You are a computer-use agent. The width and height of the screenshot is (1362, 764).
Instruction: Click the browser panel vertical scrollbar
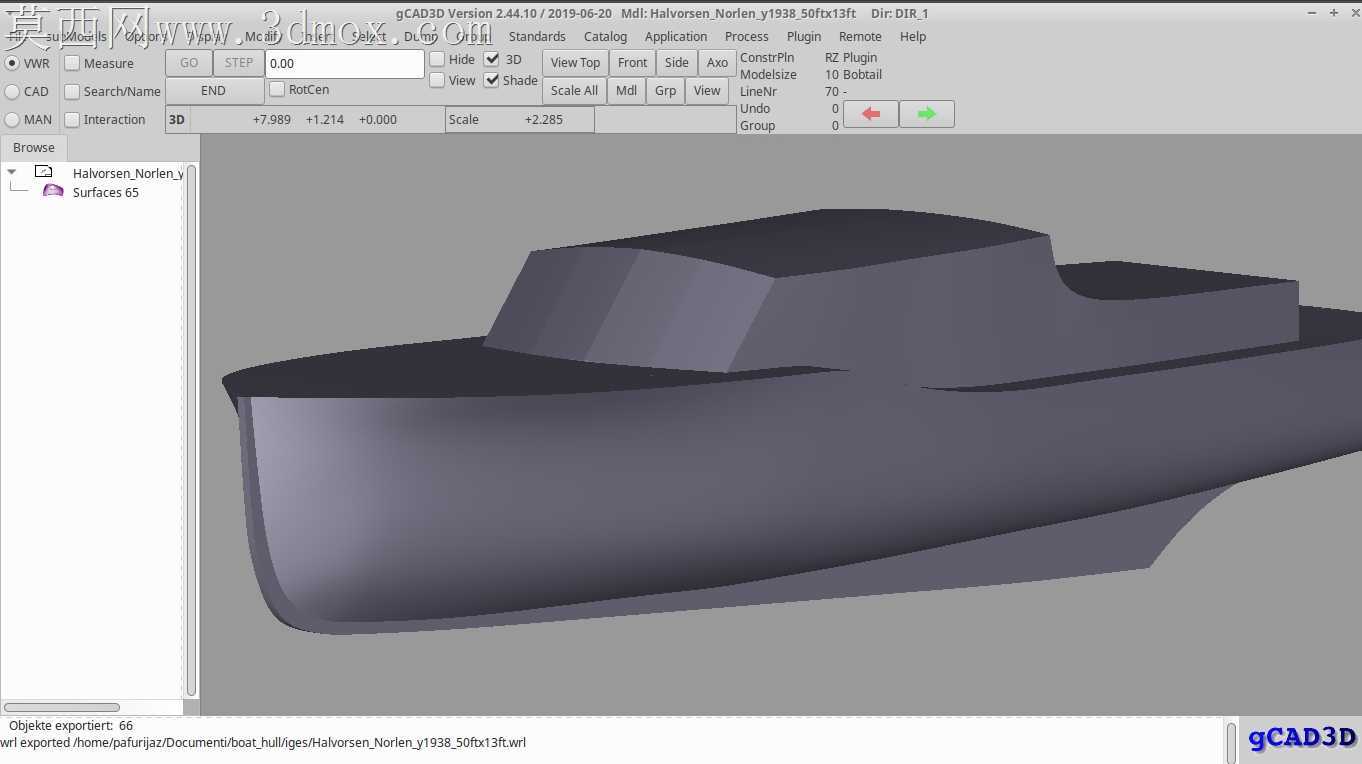click(191, 430)
